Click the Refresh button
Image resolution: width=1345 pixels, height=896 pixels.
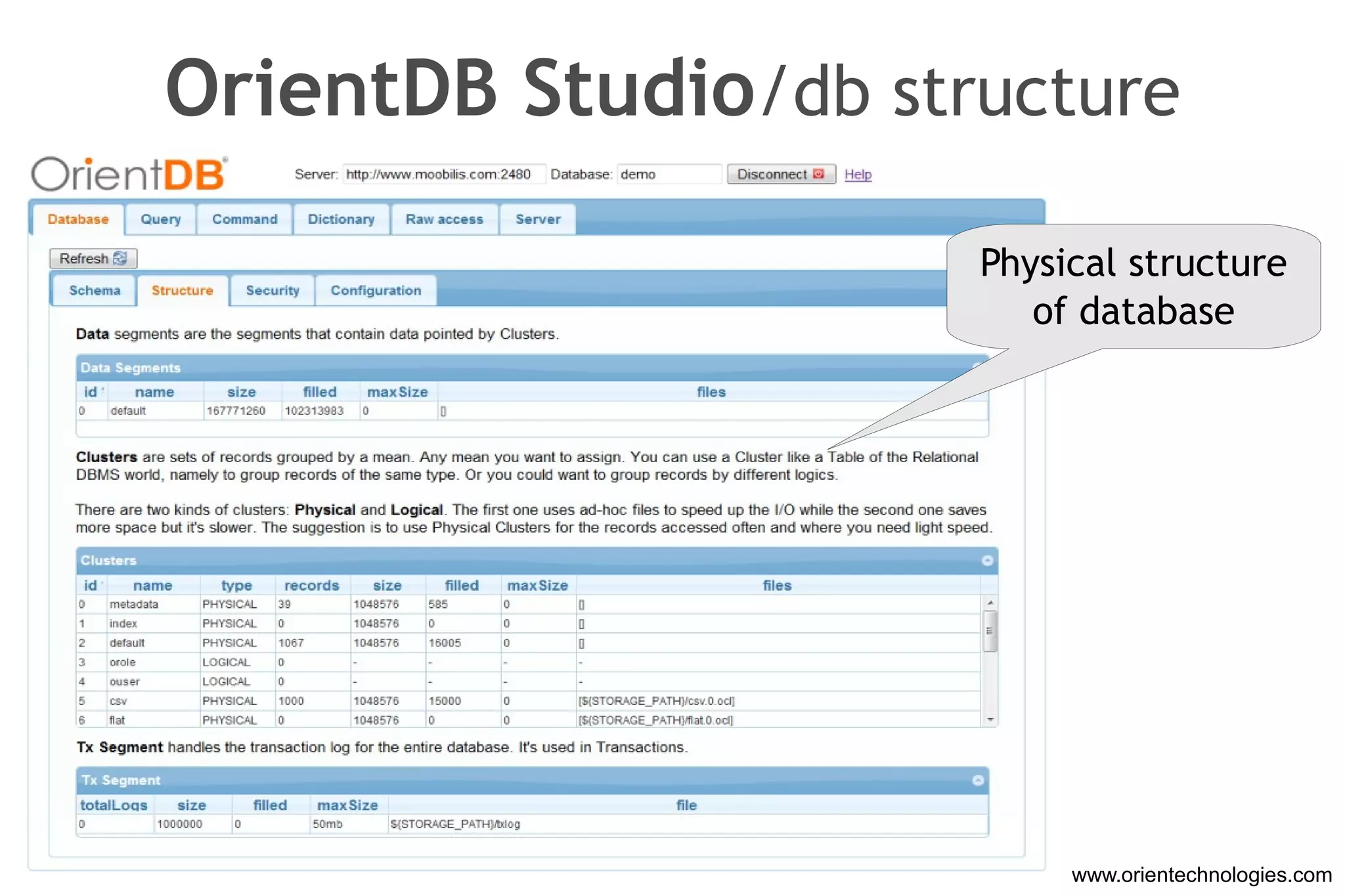tap(93, 259)
